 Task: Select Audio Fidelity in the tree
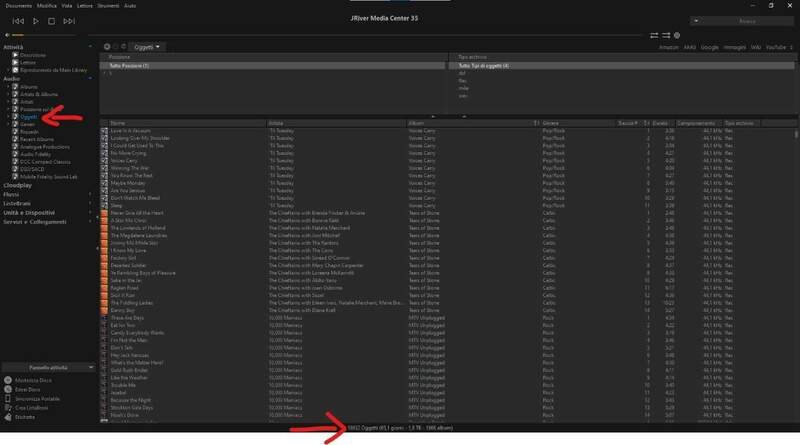(35, 154)
